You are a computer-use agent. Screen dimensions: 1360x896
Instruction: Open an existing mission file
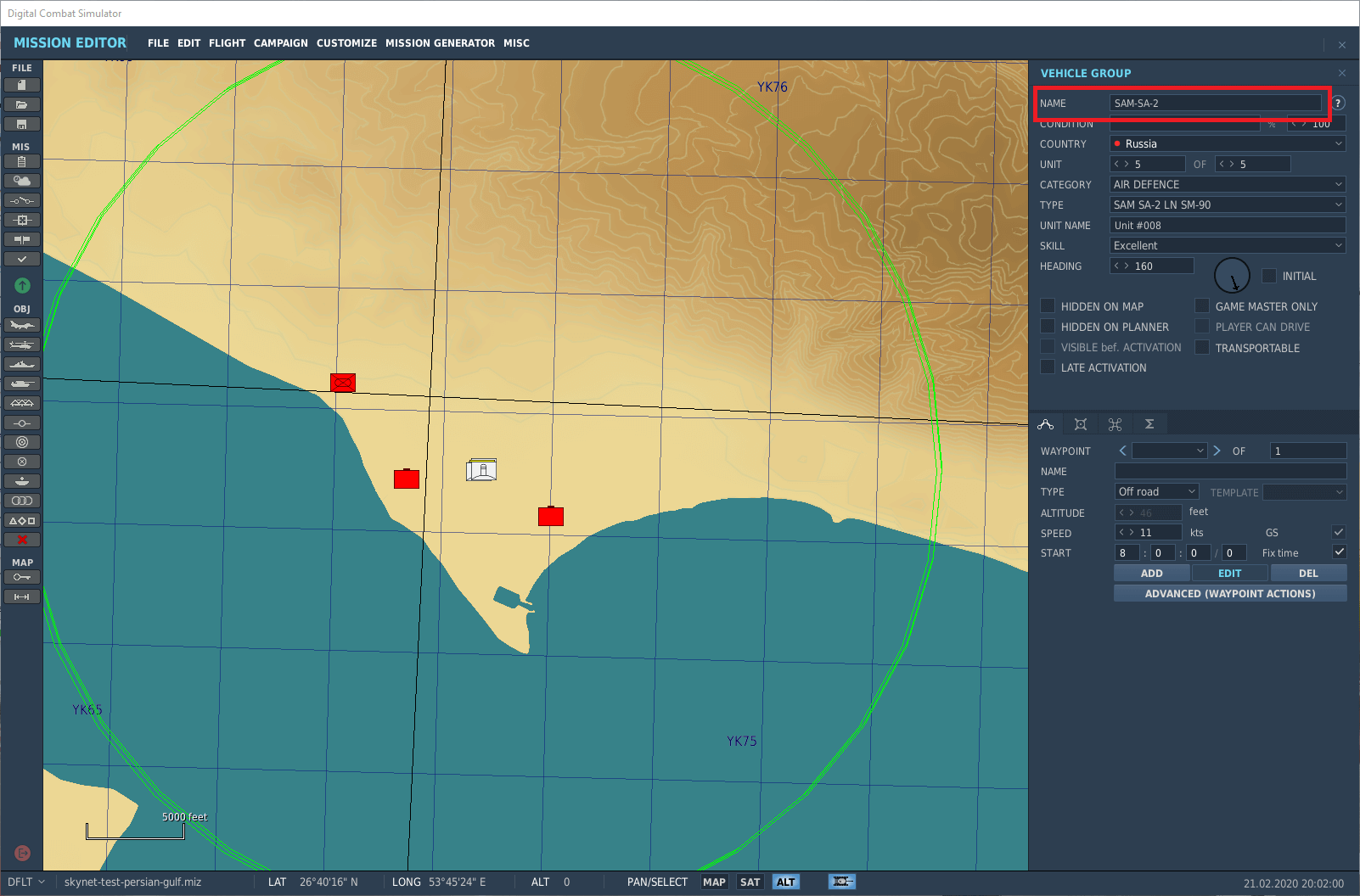point(22,104)
